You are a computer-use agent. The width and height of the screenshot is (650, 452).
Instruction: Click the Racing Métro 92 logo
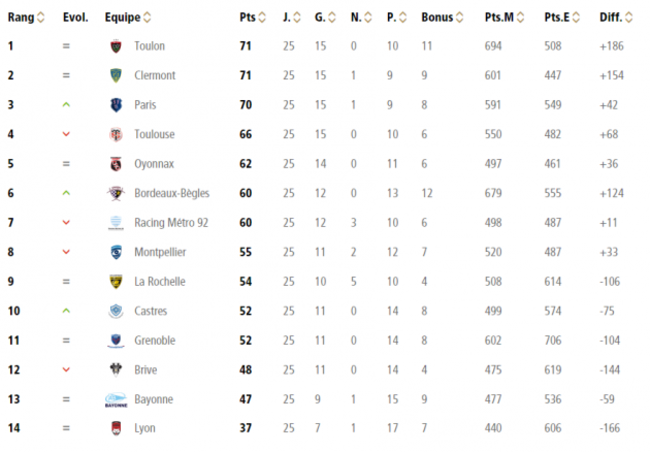click(x=115, y=222)
